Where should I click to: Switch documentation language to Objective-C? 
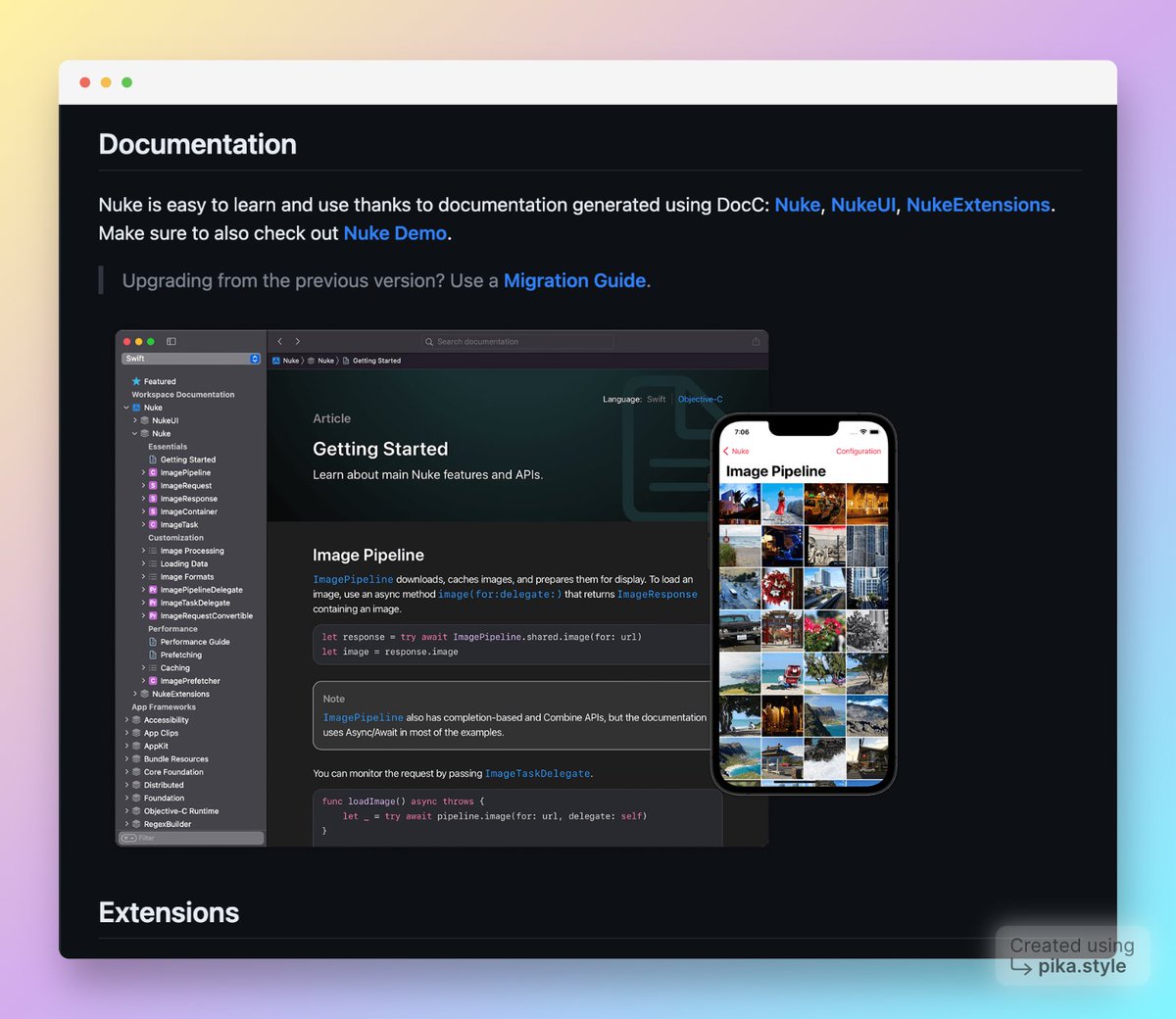701,399
